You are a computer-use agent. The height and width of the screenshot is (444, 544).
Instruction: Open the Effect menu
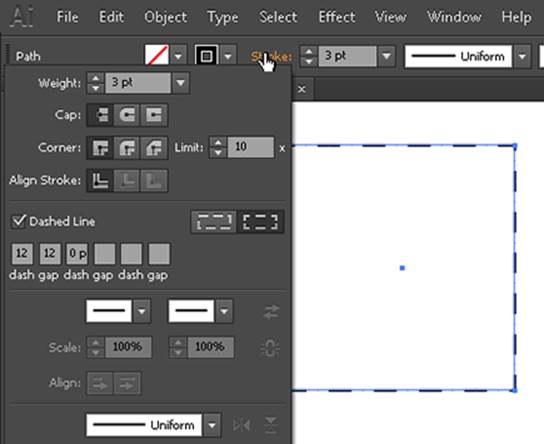[337, 17]
